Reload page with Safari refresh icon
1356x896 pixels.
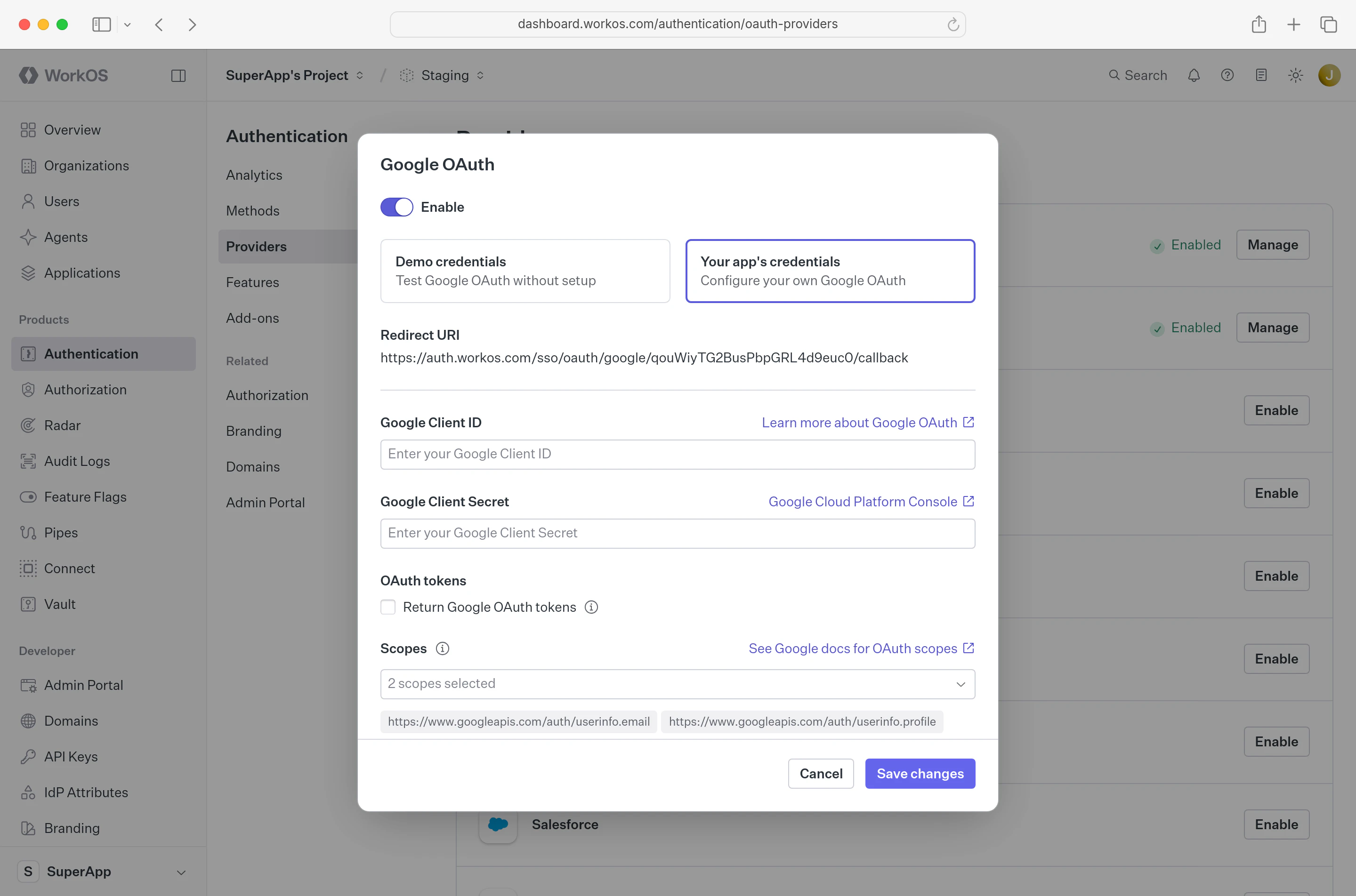pos(952,24)
